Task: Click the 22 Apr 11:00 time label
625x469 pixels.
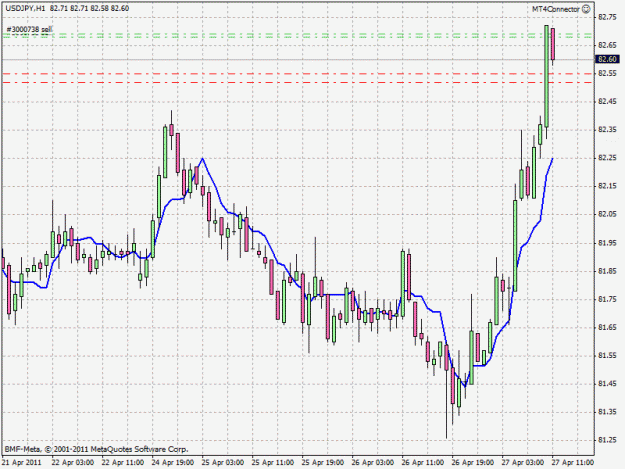Action: point(123,462)
